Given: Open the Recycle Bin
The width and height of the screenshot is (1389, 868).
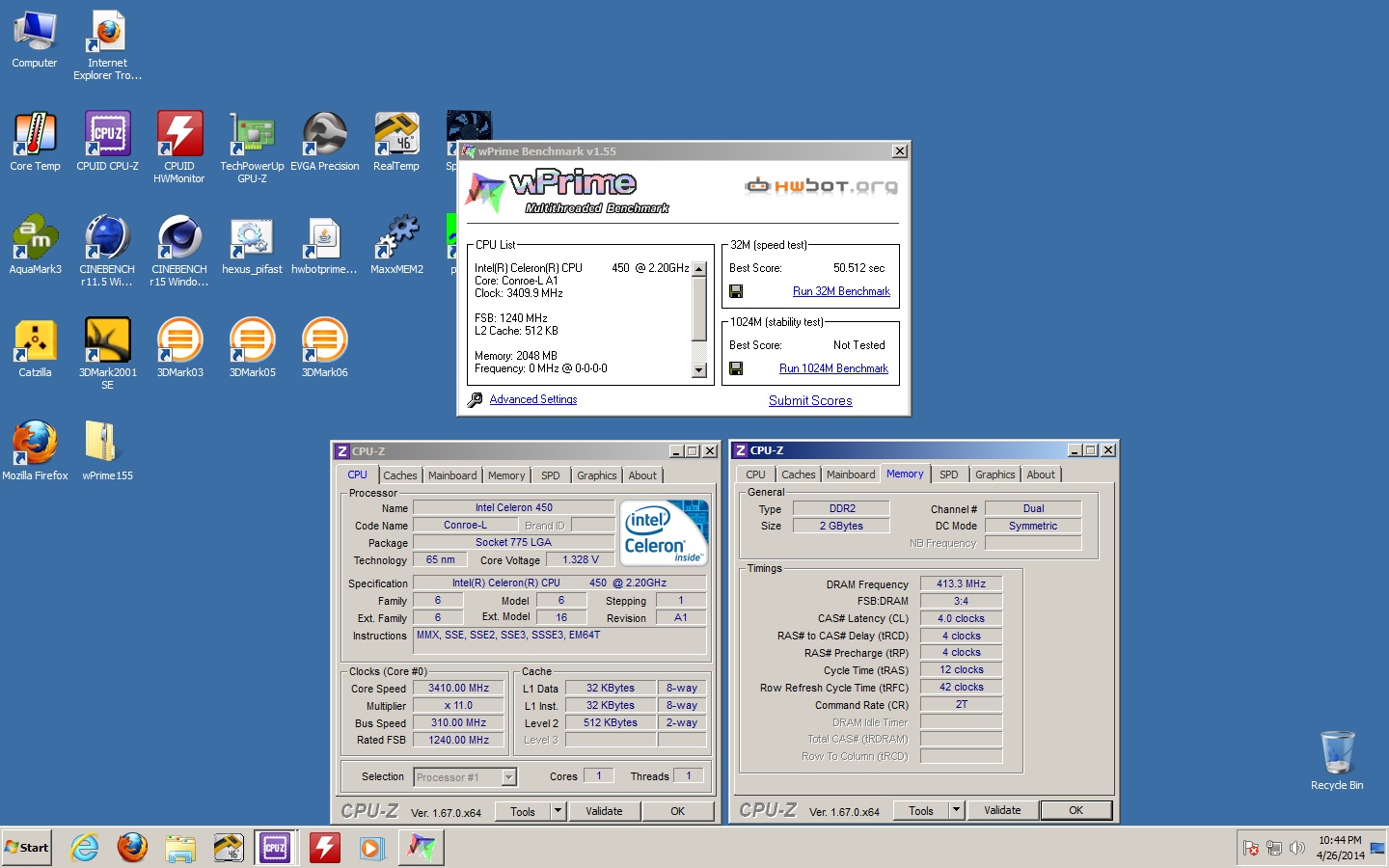Looking at the screenshot, I should (x=1337, y=761).
